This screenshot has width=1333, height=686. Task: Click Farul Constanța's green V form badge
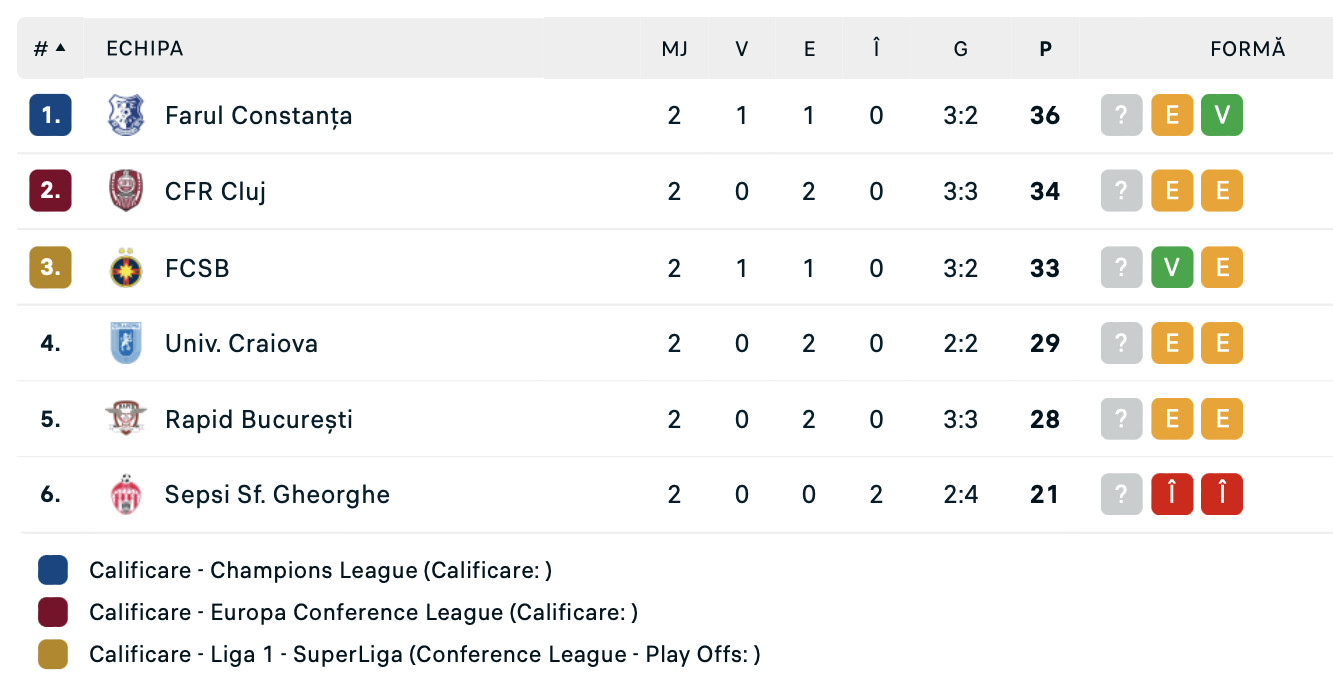click(x=1222, y=116)
